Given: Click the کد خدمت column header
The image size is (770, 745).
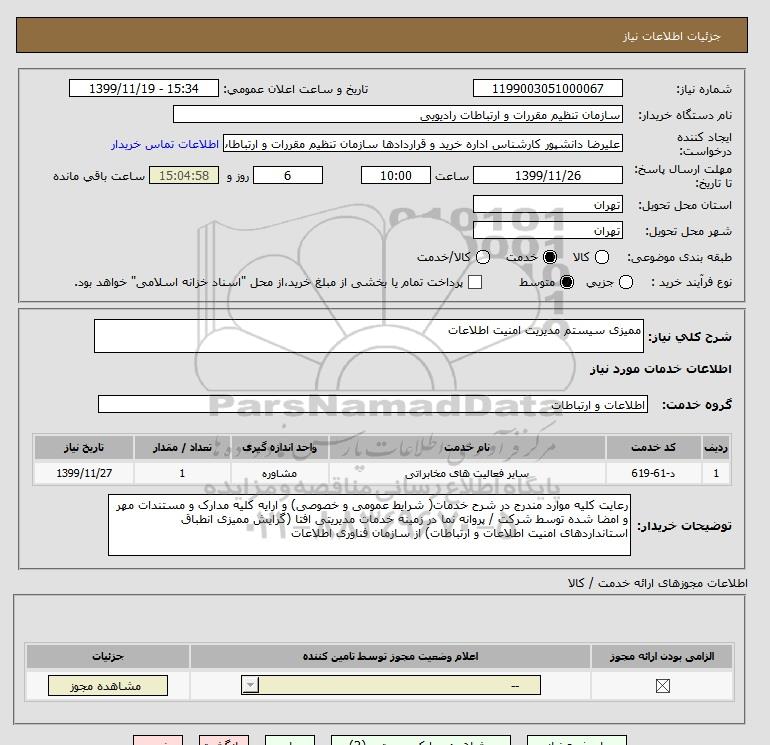Looking at the screenshot, I should pyautogui.click(x=654, y=447).
